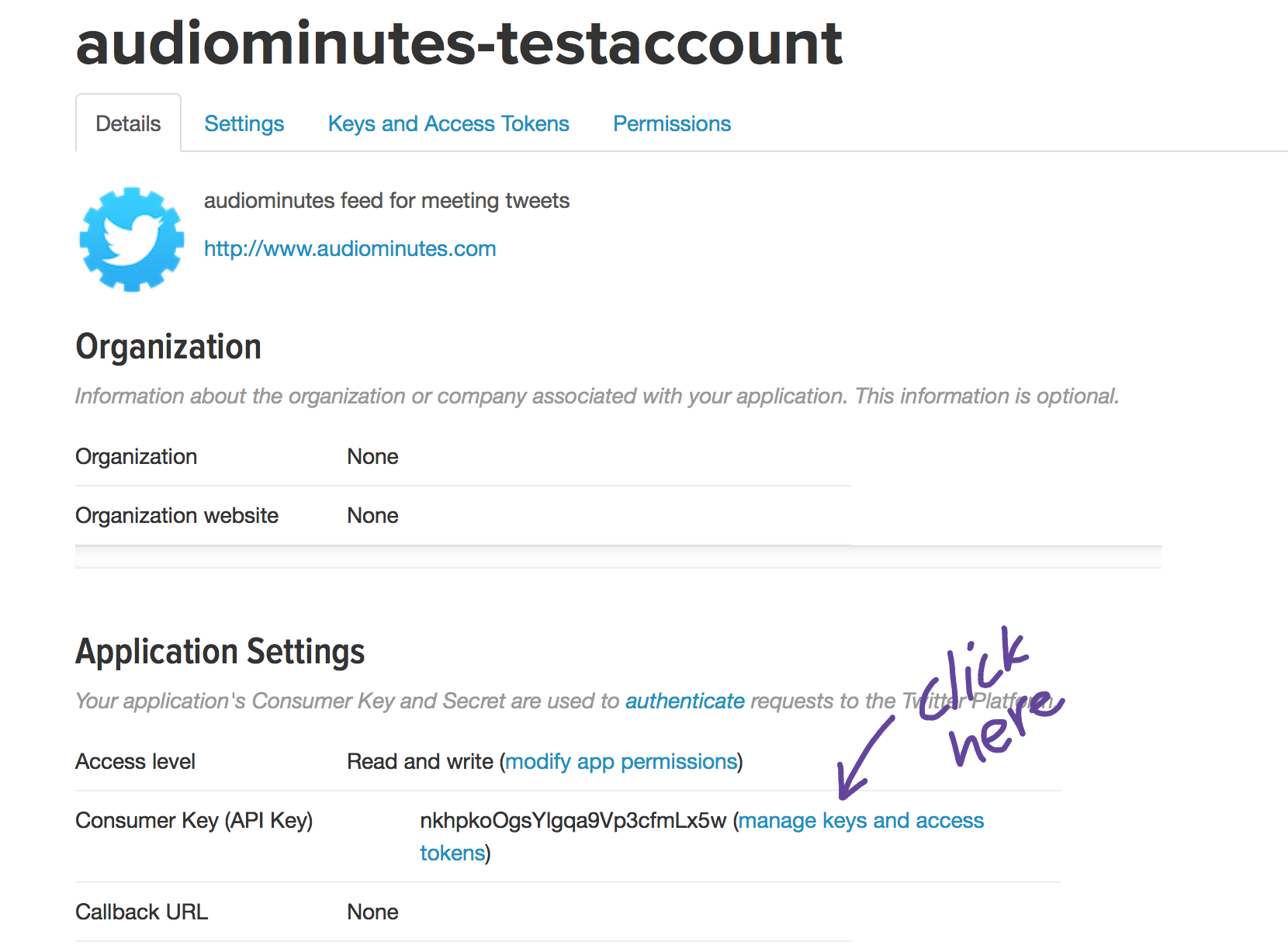Click the Application Settings heading
Viewport: 1288px width, 945px height.
point(220,652)
